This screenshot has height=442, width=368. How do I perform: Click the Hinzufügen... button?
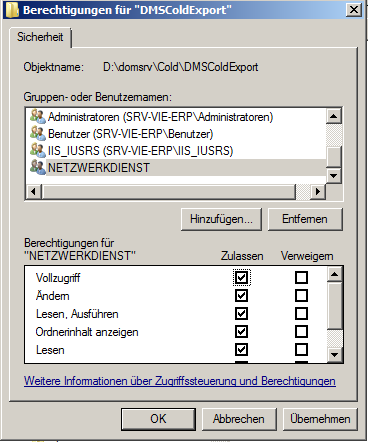point(221,219)
